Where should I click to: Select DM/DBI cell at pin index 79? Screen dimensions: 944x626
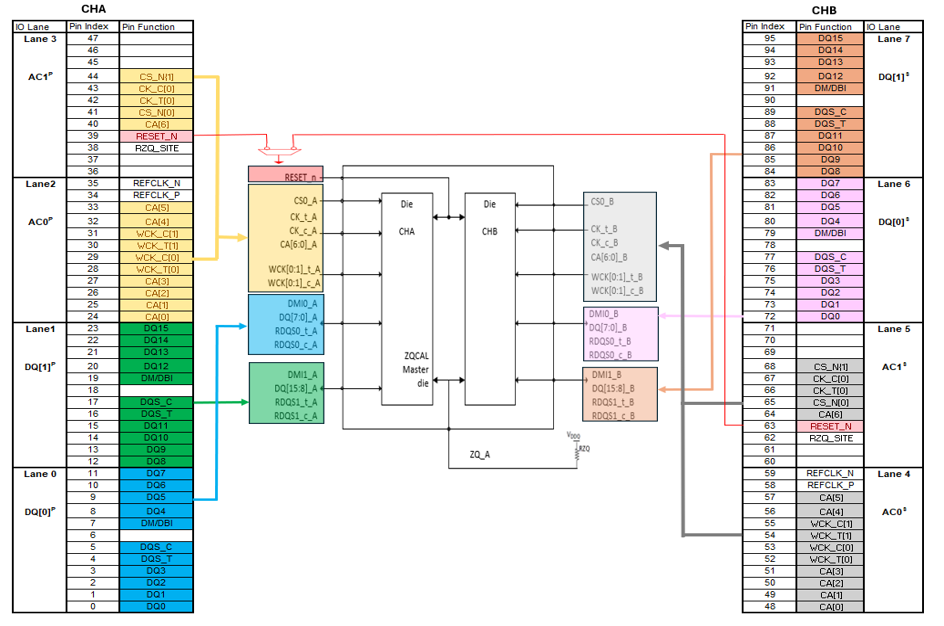tap(830, 233)
